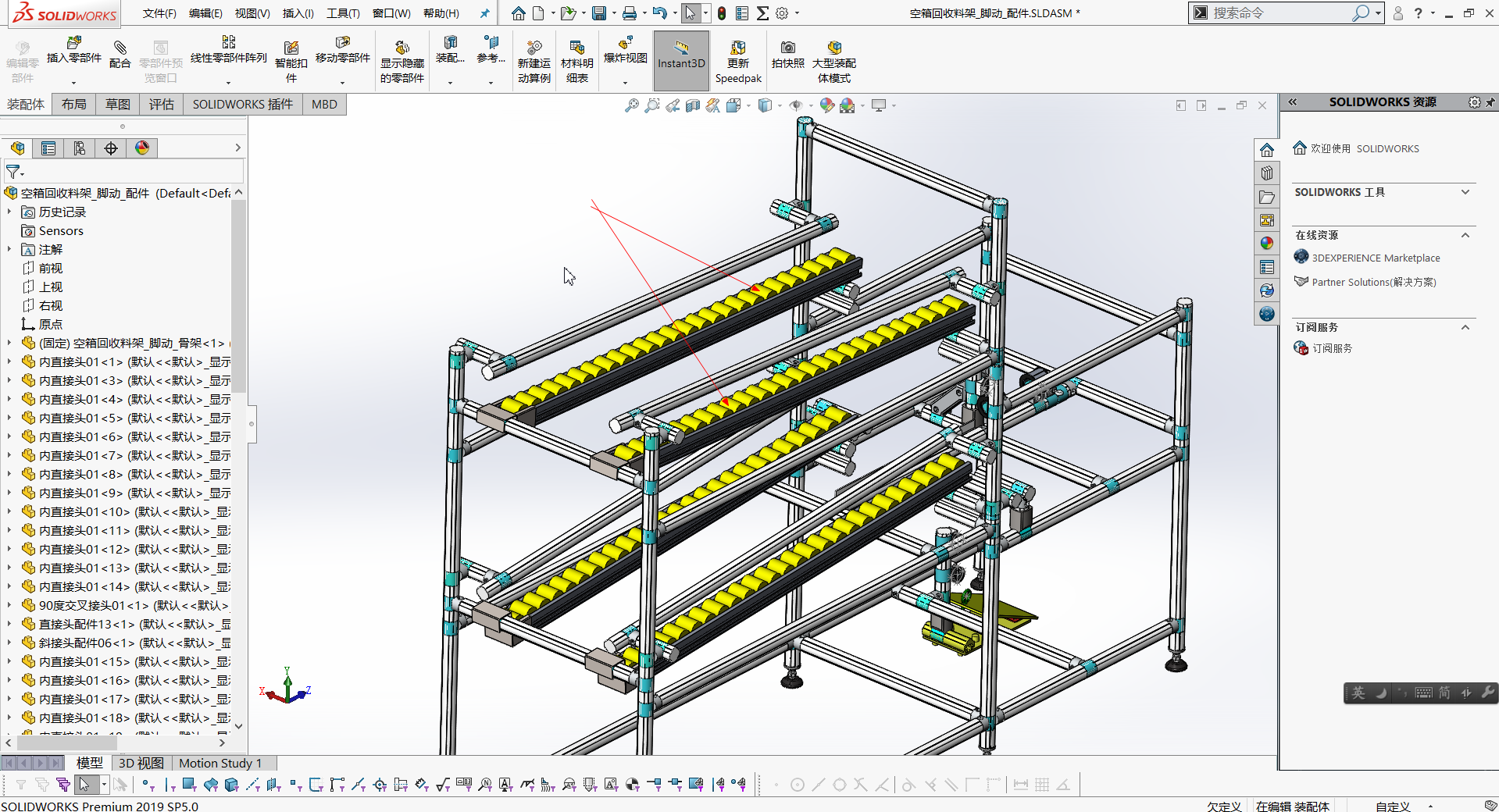The width and height of the screenshot is (1499, 812).
Task: Click Smart Fasteners (智能扣件) icon
Action: (x=291, y=61)
